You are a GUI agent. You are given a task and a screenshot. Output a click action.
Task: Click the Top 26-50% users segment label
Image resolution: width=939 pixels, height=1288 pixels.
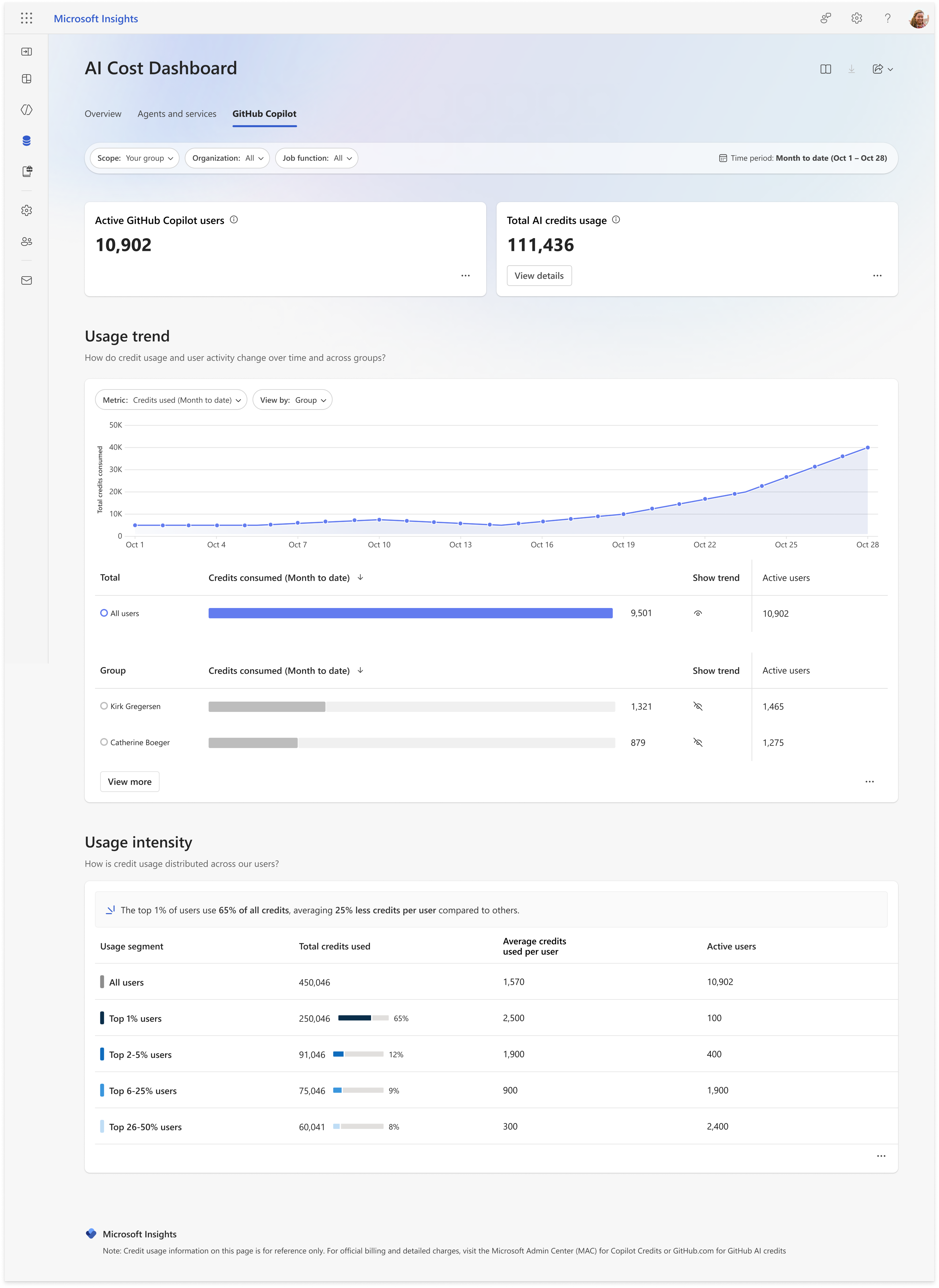pyautogui.click(x=145, y=1127)
